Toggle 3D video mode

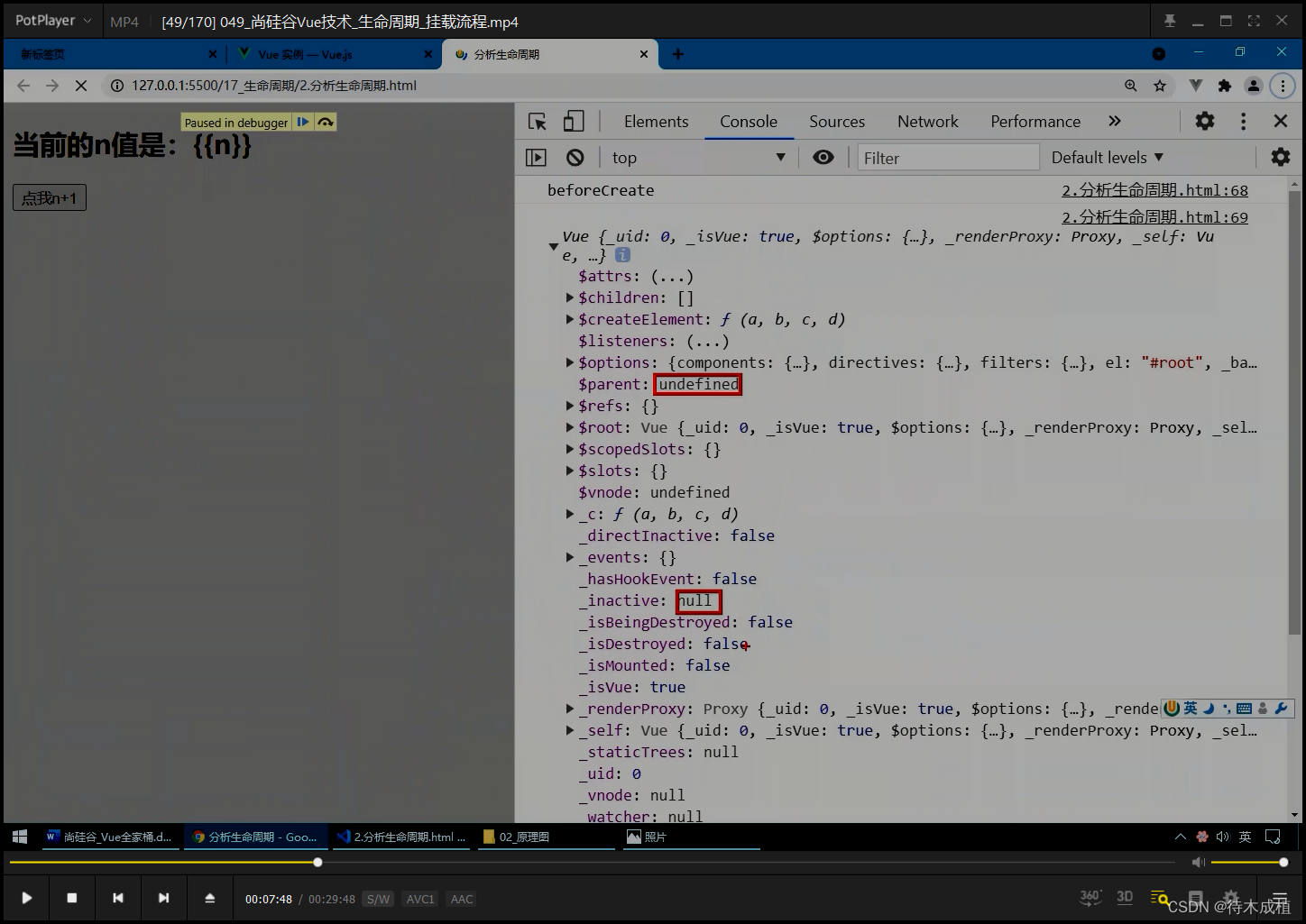pos(1125,897)
